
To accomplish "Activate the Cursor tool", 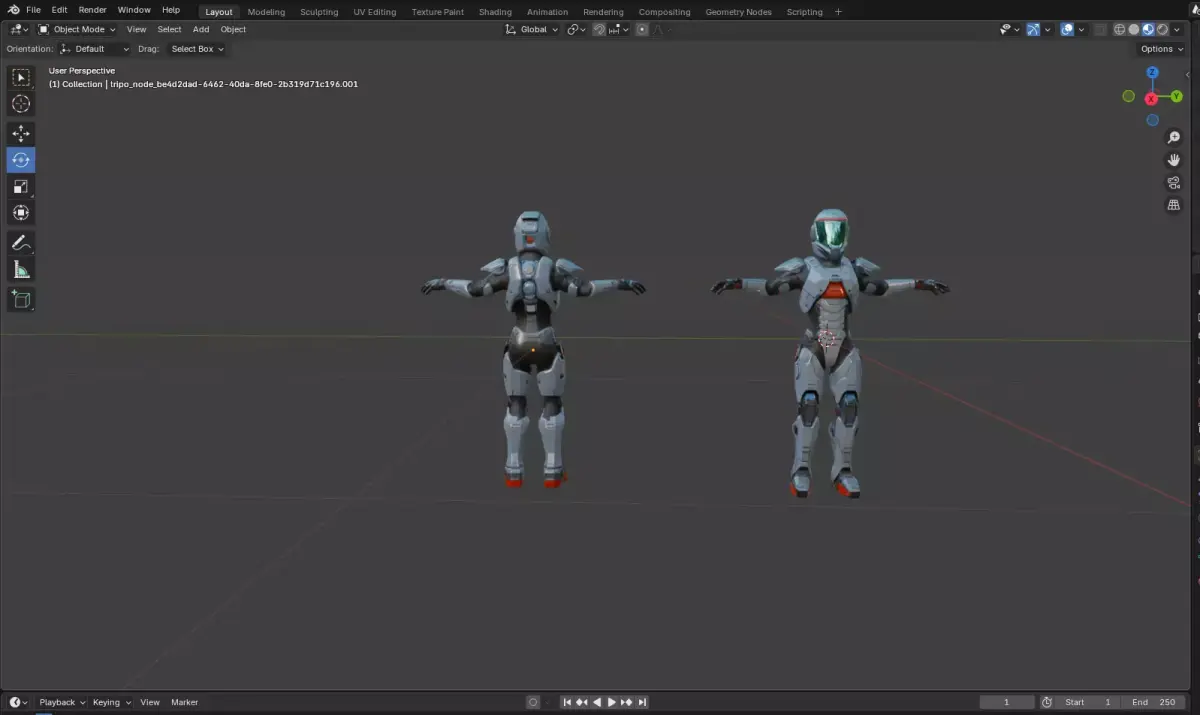I will click(21, 104).
